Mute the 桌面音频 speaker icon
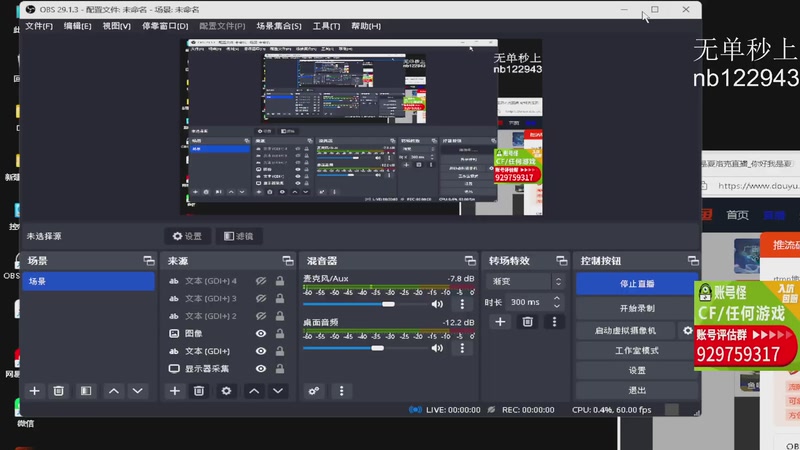The image size is (800, 450). coord(437,348)
